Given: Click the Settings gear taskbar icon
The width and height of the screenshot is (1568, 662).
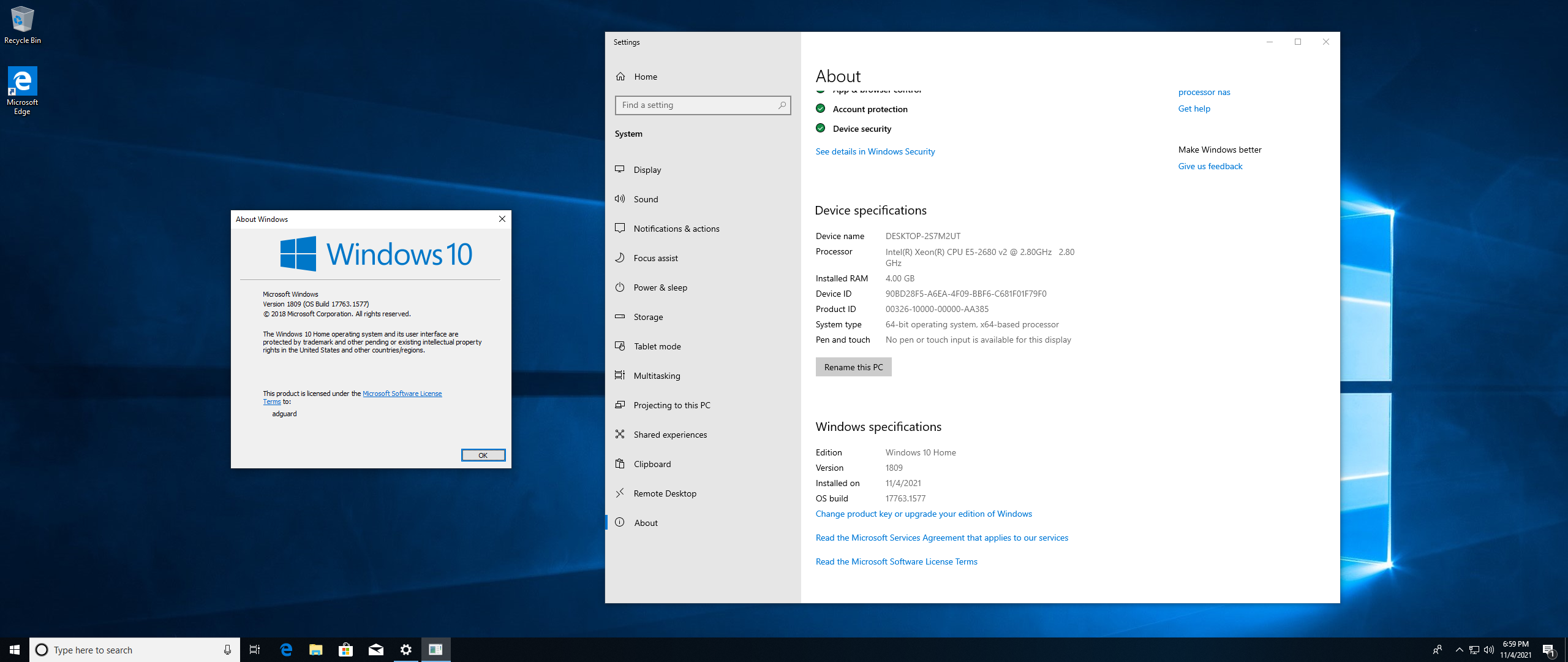Looking at the screenshot, I should 406,650.
